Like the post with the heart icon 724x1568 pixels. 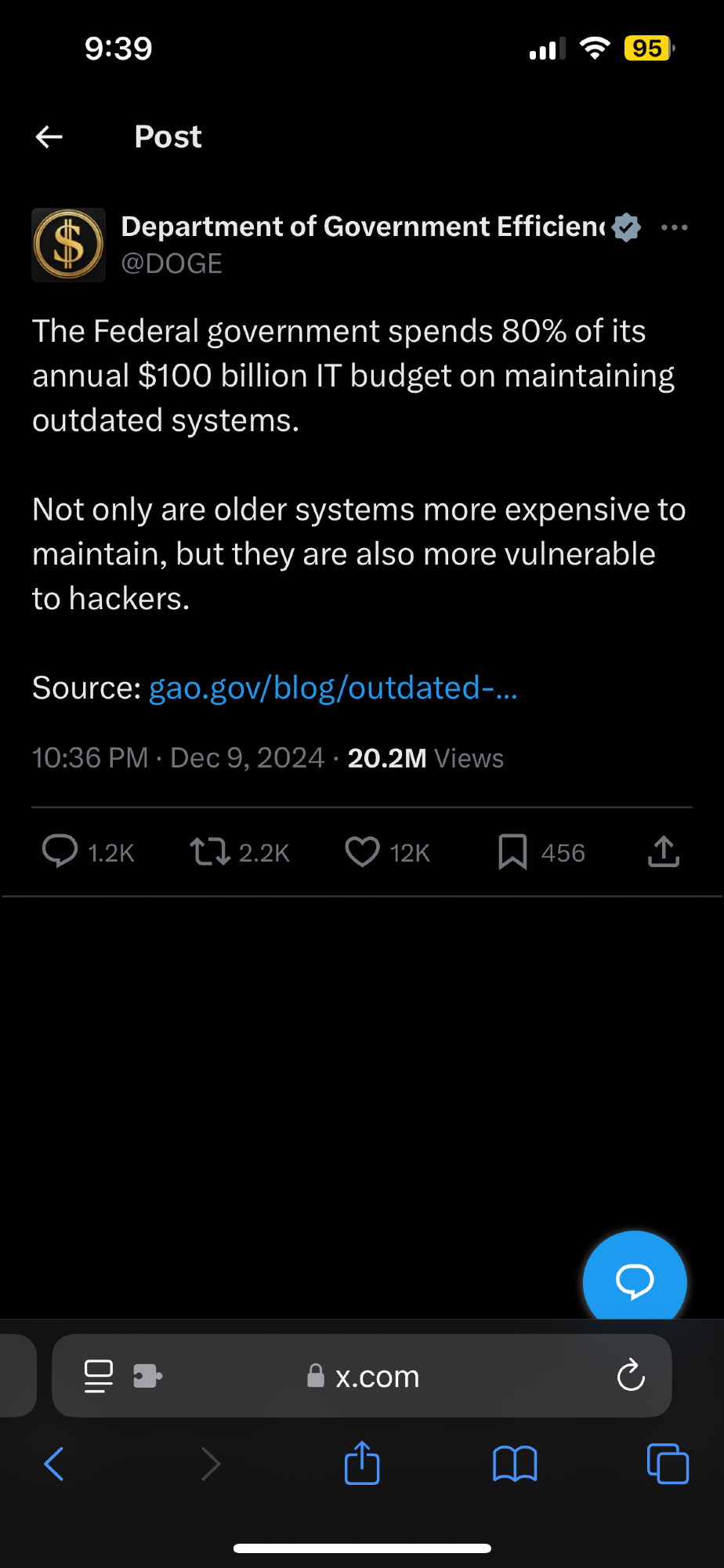coord(362,851)
